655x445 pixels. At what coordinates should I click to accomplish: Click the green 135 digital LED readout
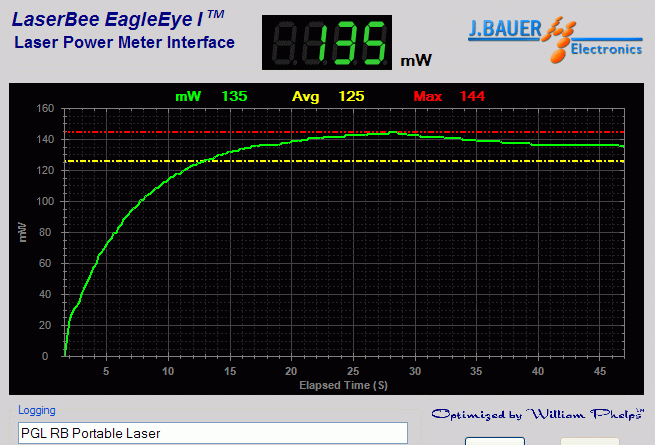[x=327, y=43]
